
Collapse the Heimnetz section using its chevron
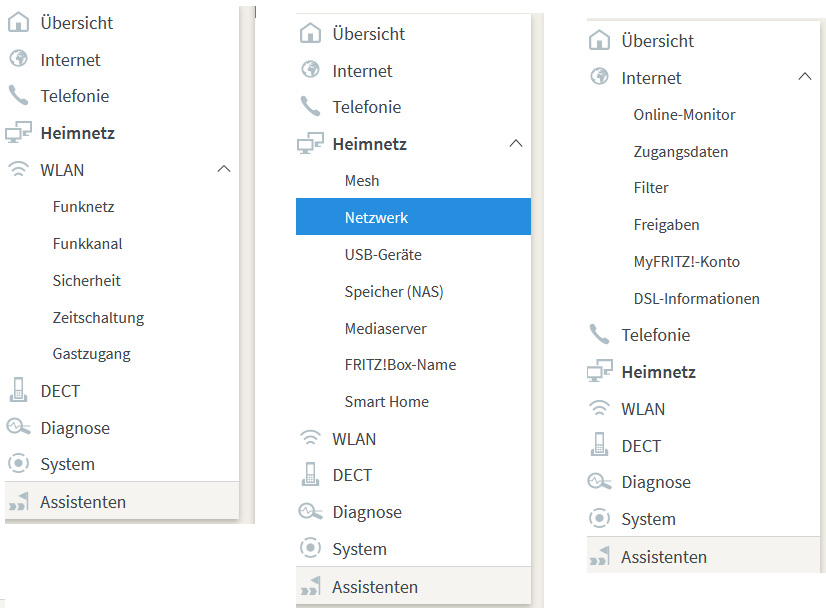pyautogui.click(x=516, y=144)
